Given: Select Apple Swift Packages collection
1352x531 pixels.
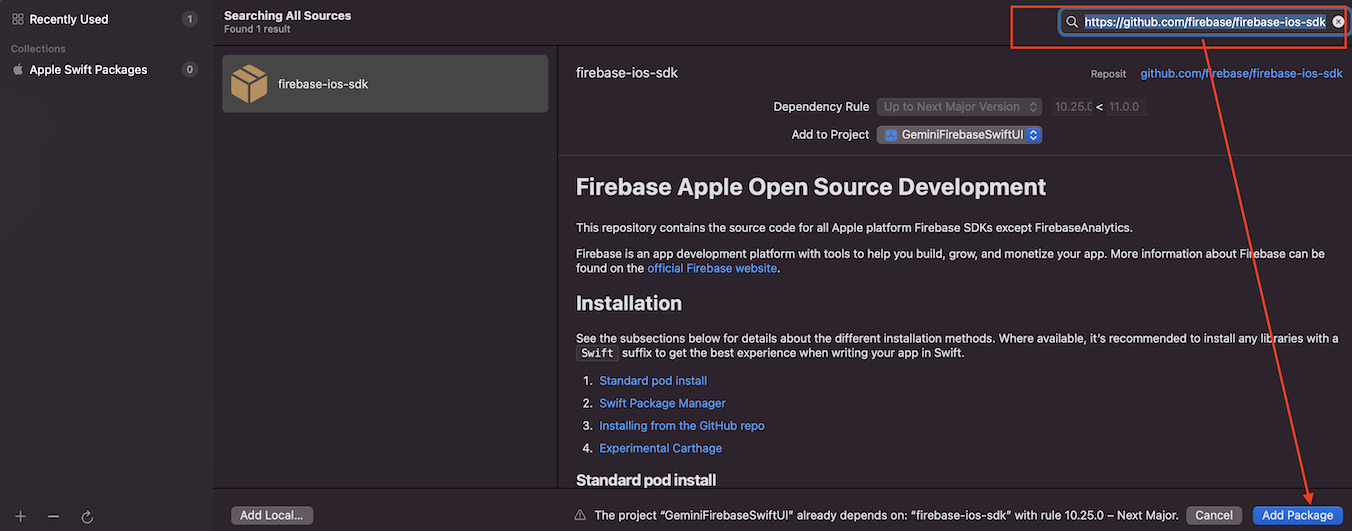Looking at the screenshot, I should [88, 70].
